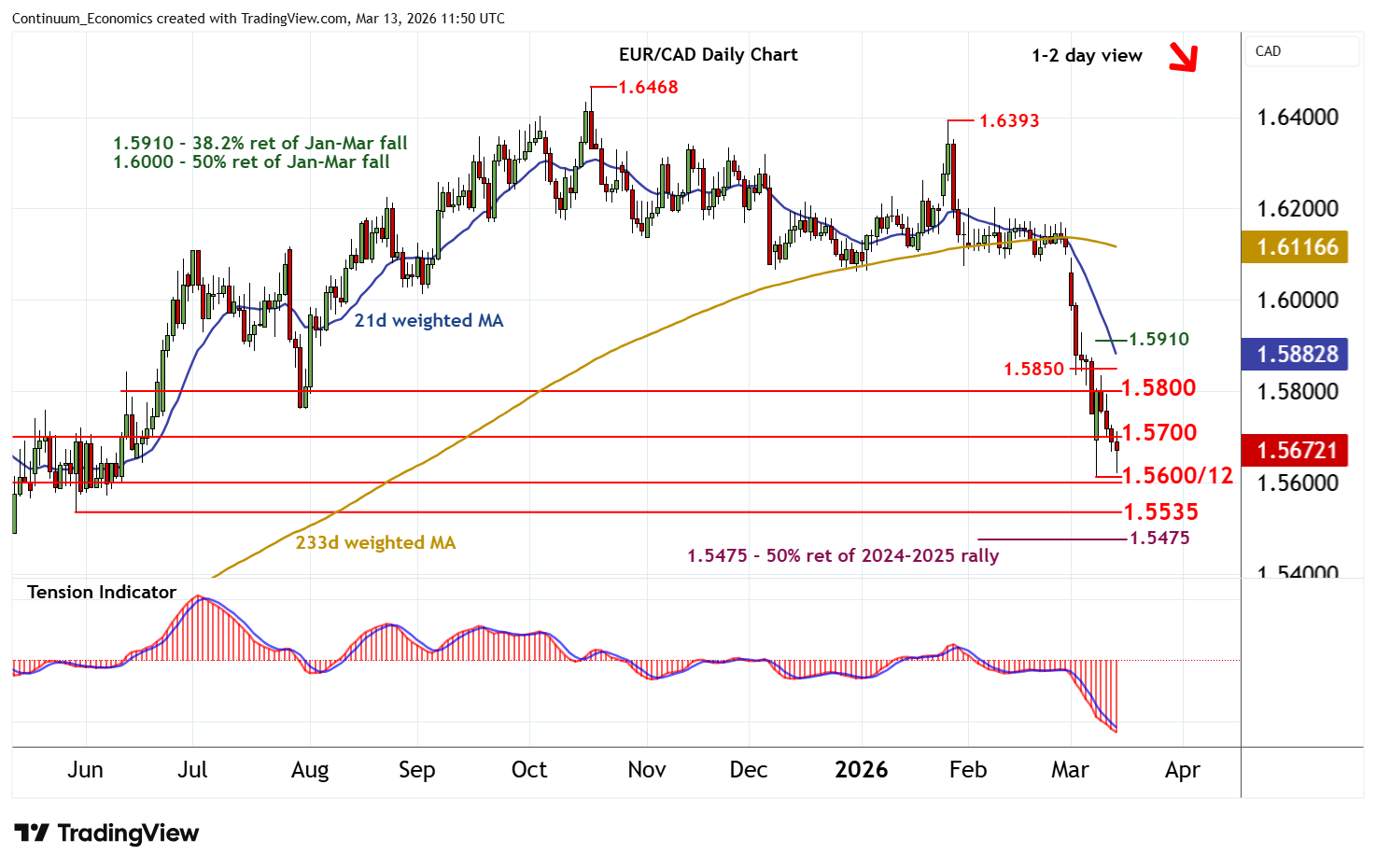The width and height of the screenshot is (1376, 868).
Task: Click the red downward trend arrow
Action: point(1183,57)
